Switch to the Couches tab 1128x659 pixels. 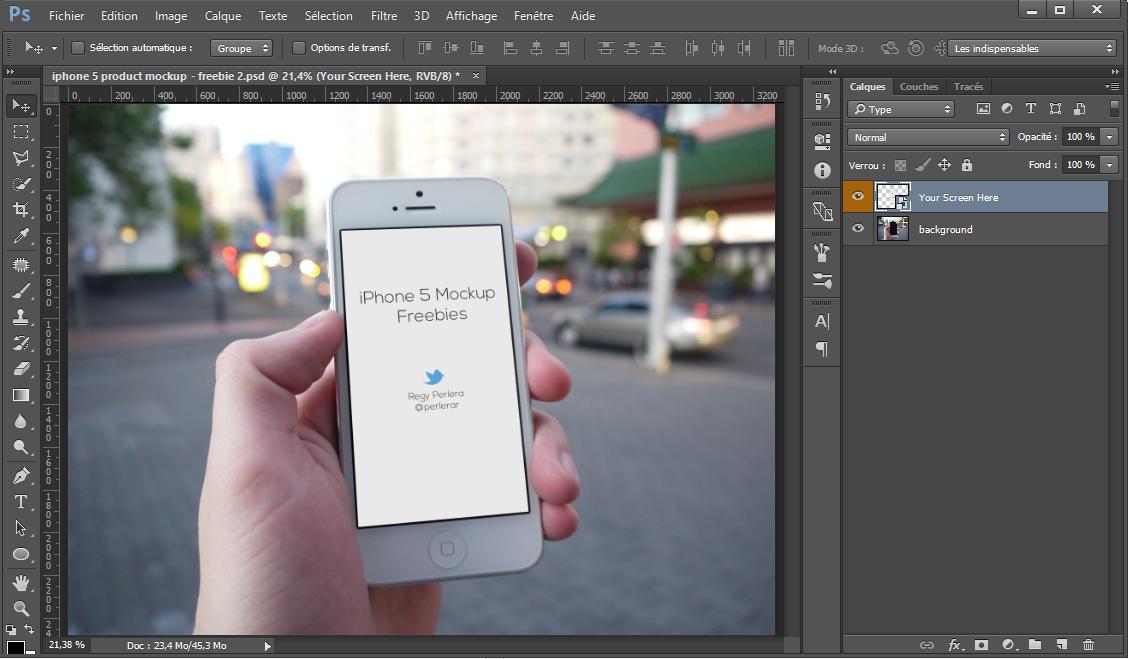click(x=919, y=86)
